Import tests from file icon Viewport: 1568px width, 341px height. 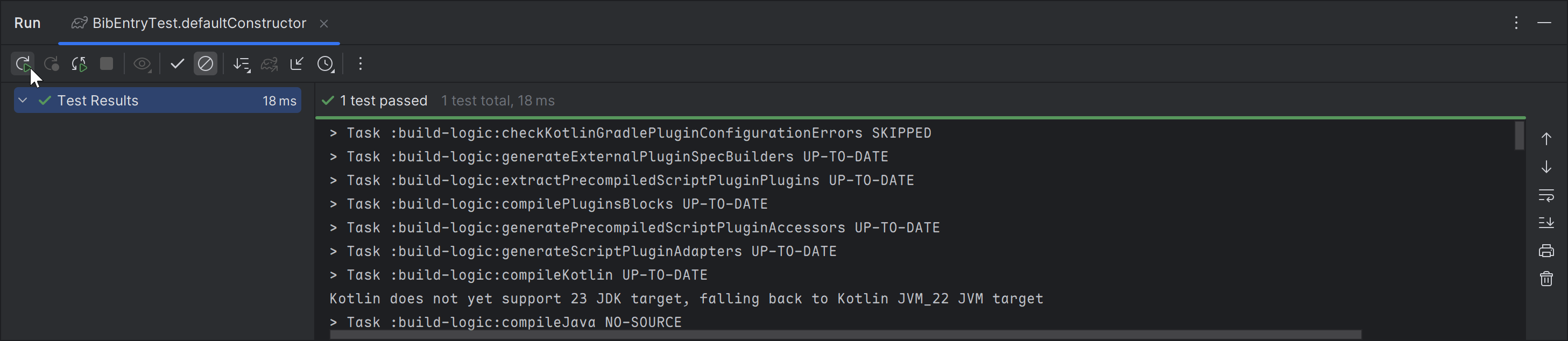(297, 64)
